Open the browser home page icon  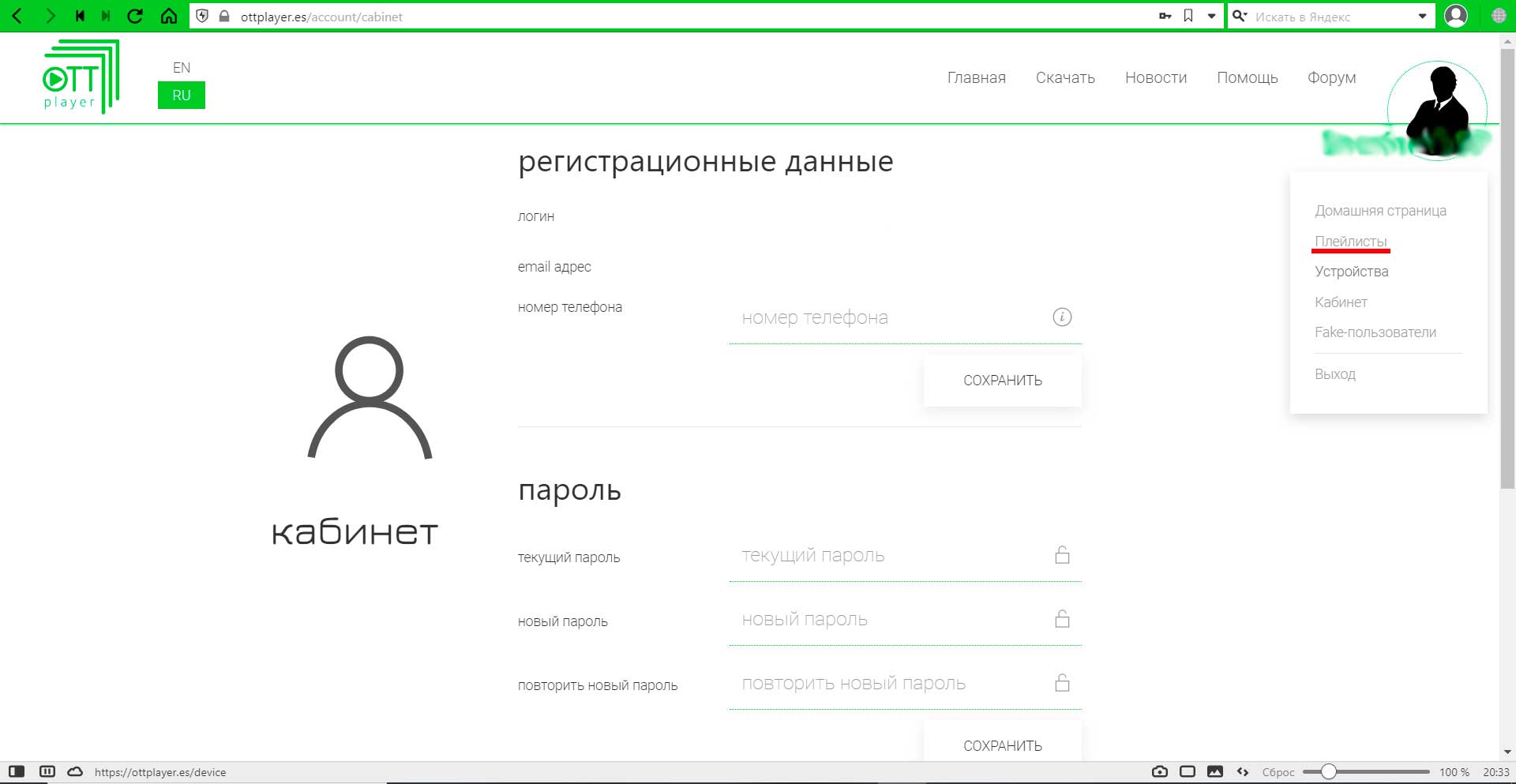pos(169,16)
